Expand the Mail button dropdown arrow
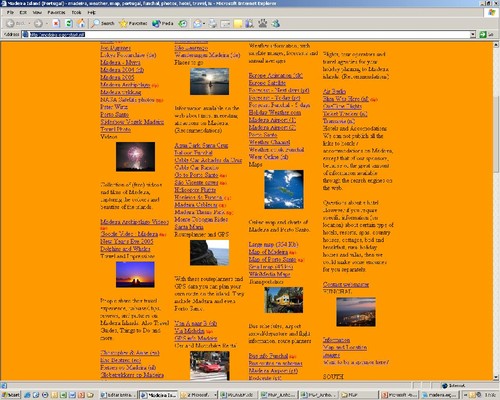The height and width of the screenshot is (400, 500). [x=204, y=23]
